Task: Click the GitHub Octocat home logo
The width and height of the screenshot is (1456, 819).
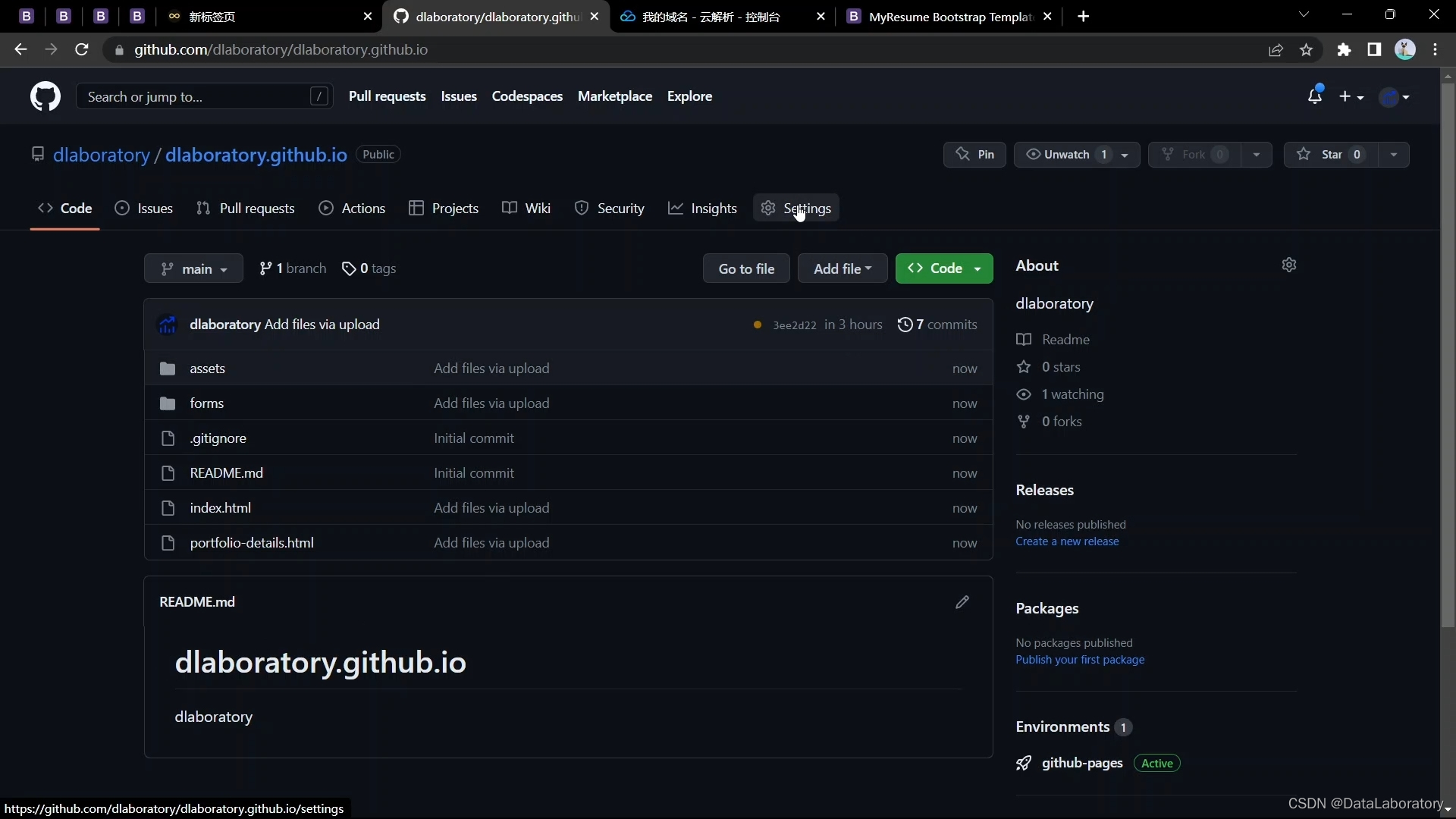Action: [45, 97]
